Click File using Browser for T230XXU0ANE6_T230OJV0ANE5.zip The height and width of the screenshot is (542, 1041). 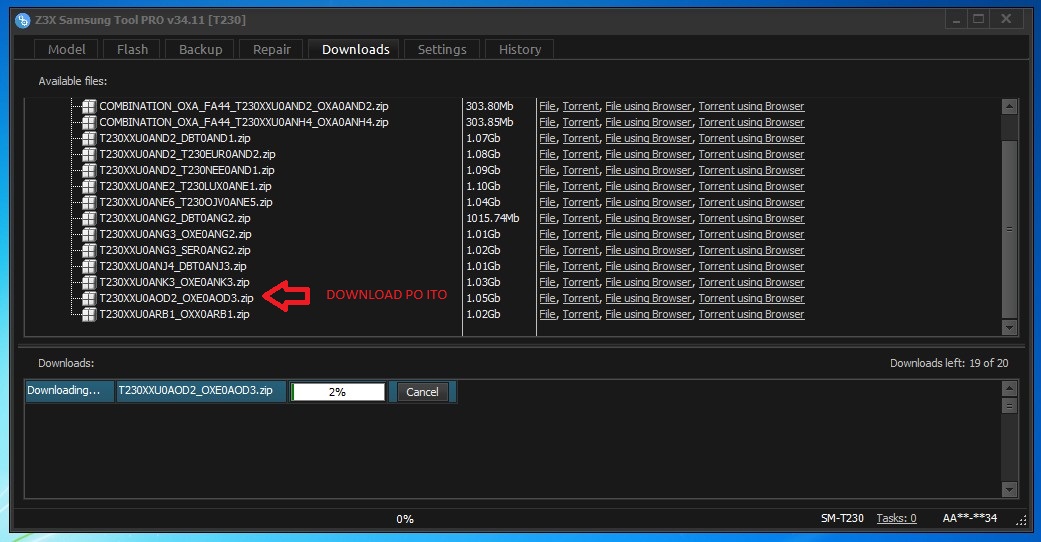click(x=648, y=202)
